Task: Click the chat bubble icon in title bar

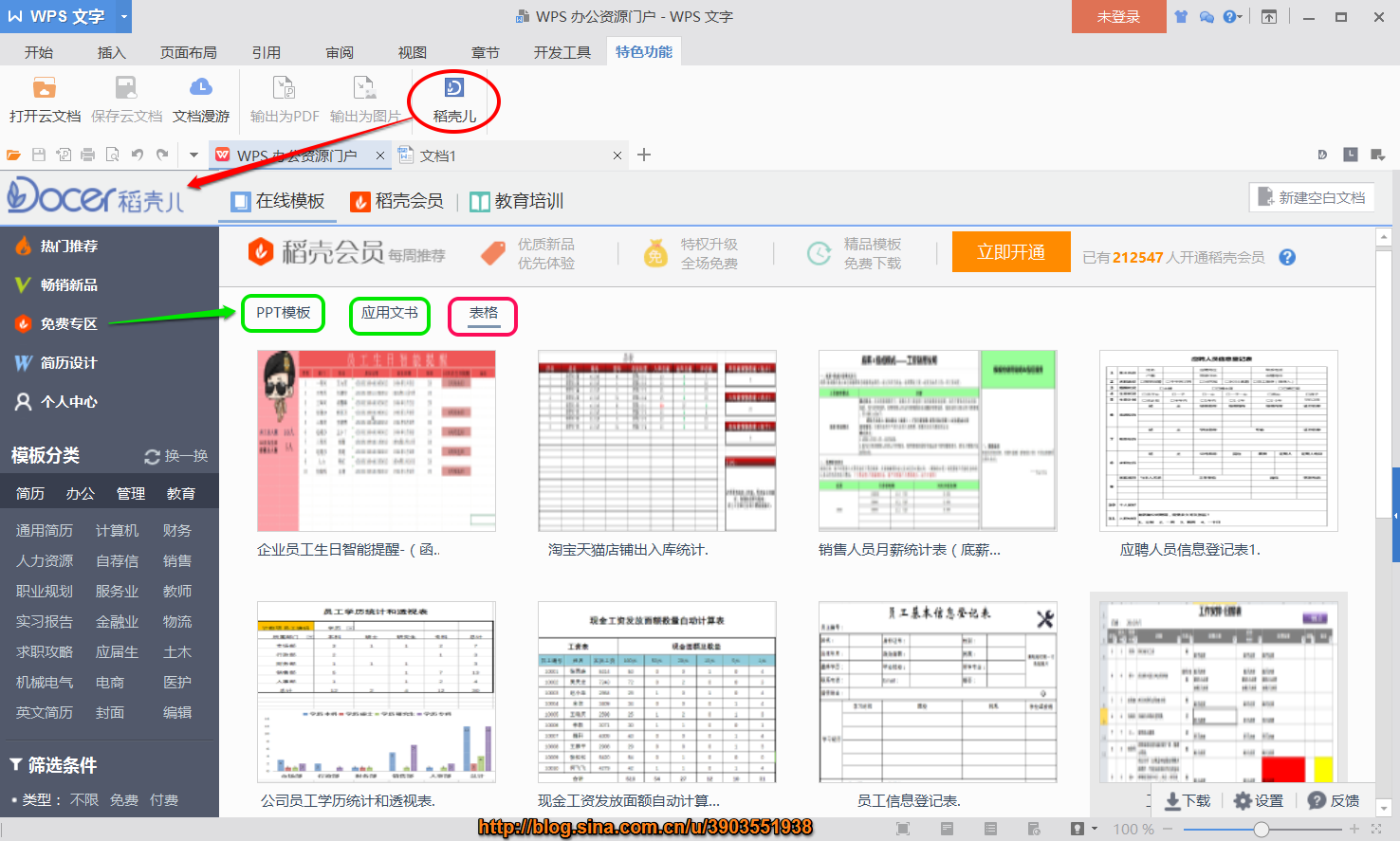Action: click(x=1207, y=17)
